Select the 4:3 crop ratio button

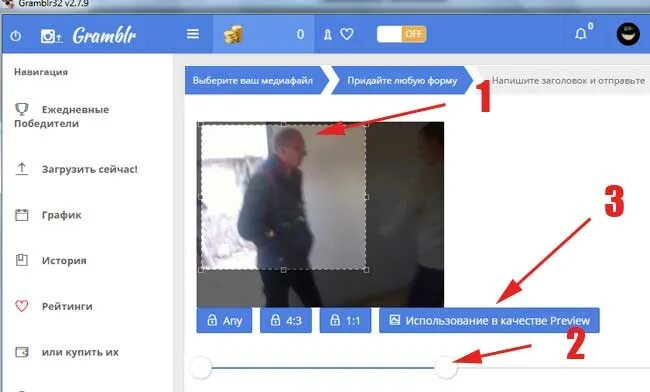tap(286, 320)
